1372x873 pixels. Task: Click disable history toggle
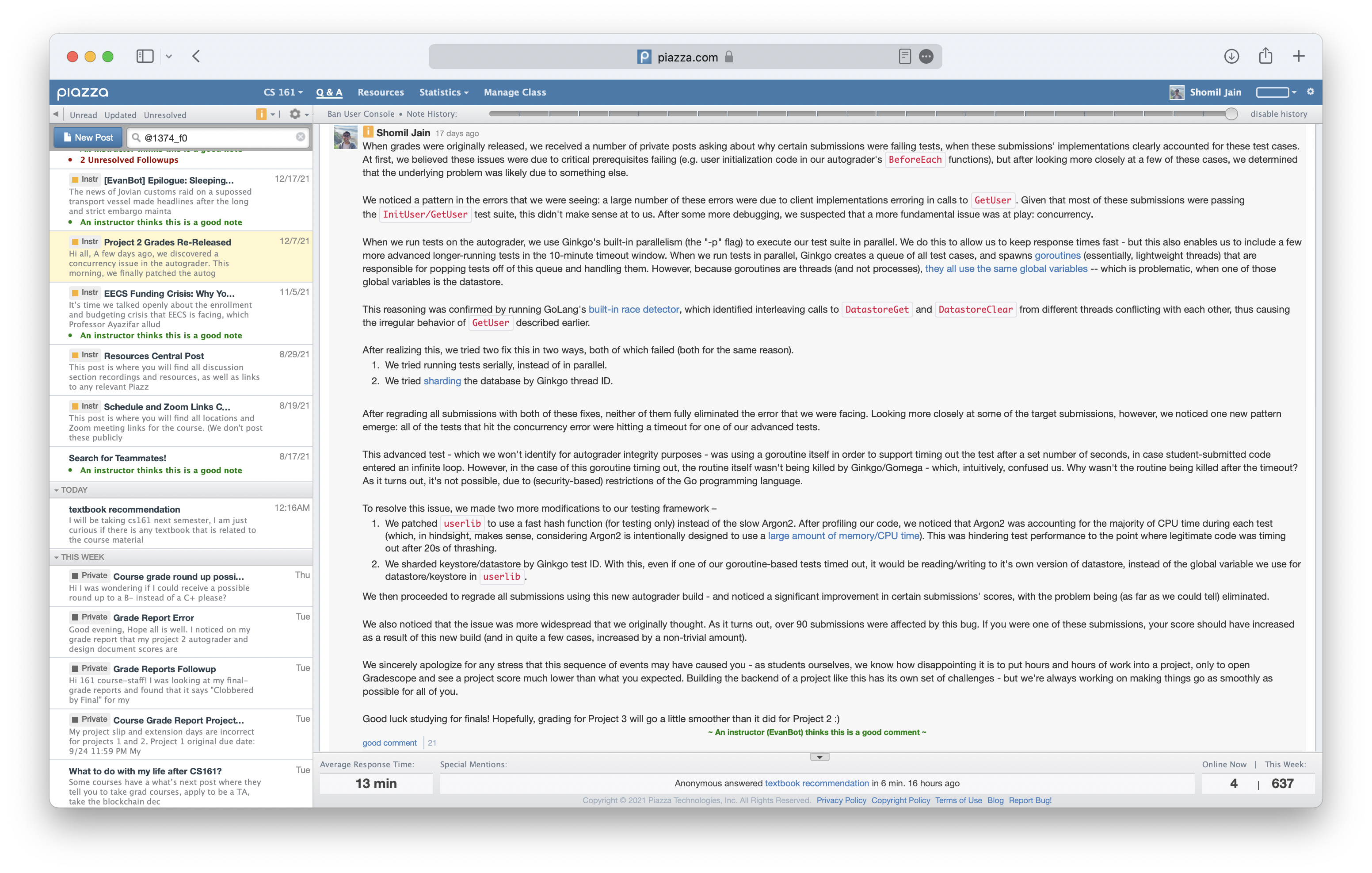[x=1279, y=114]
